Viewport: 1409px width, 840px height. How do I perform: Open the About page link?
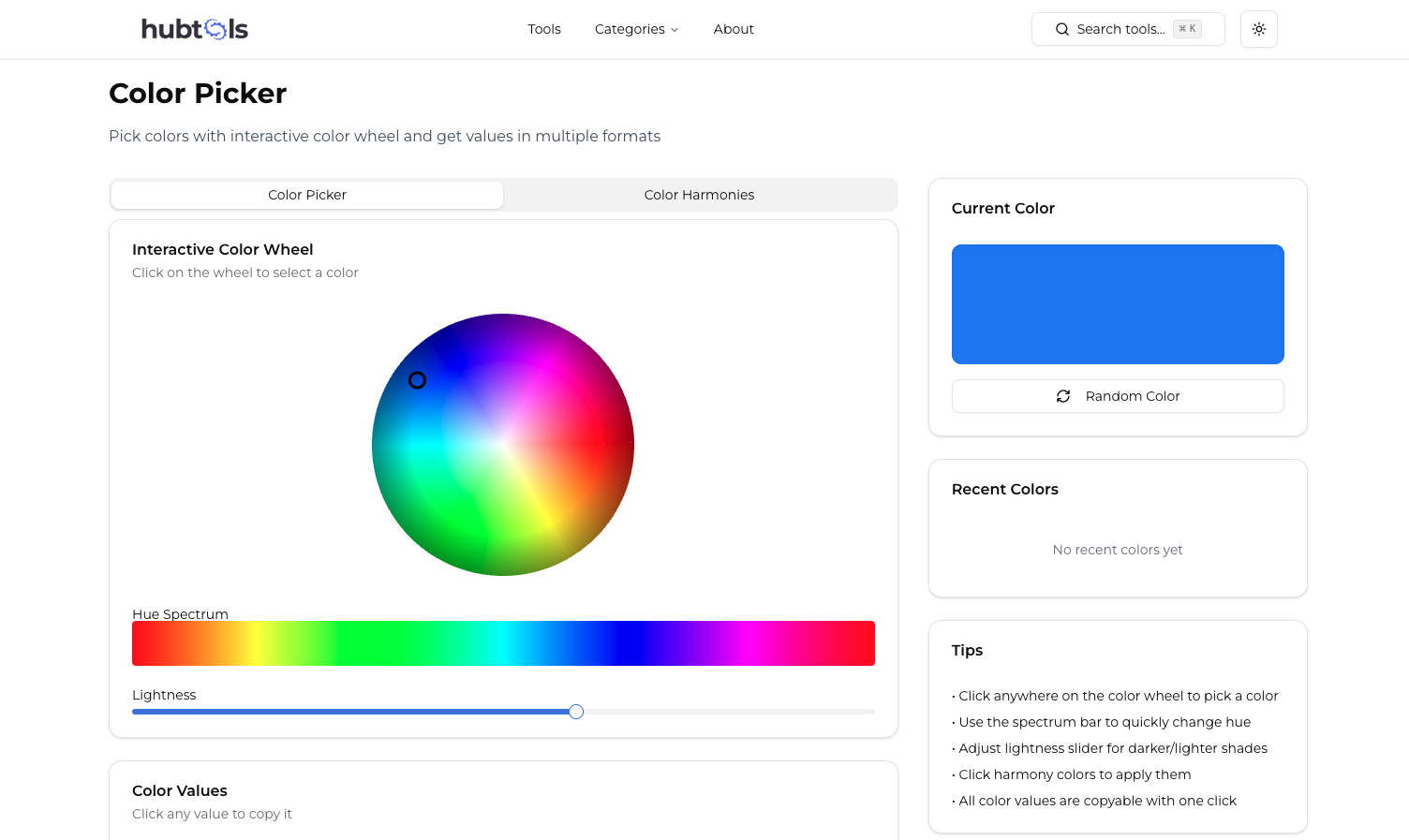733,29
